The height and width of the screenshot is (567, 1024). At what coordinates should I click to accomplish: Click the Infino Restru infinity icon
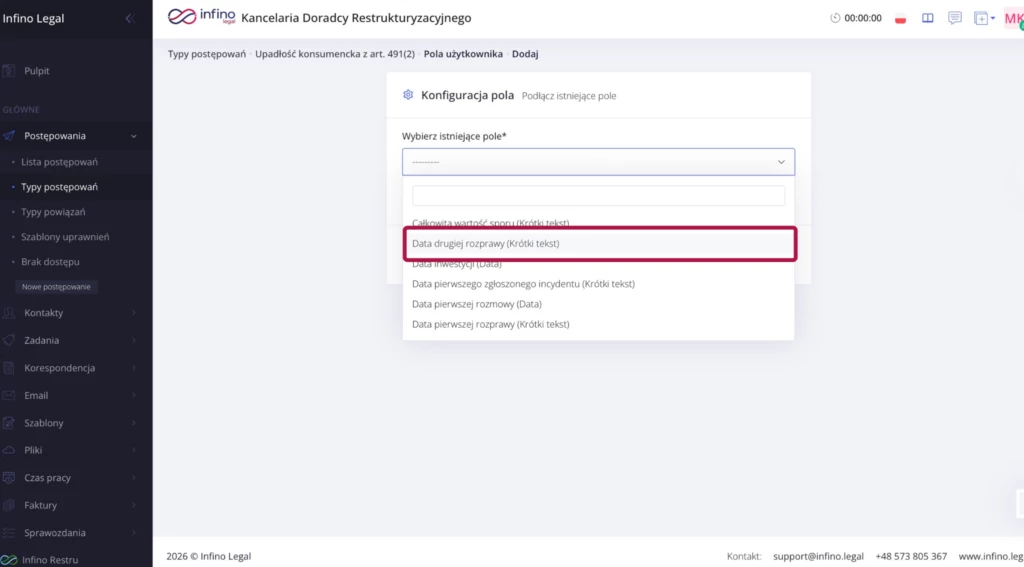point(8,560)
